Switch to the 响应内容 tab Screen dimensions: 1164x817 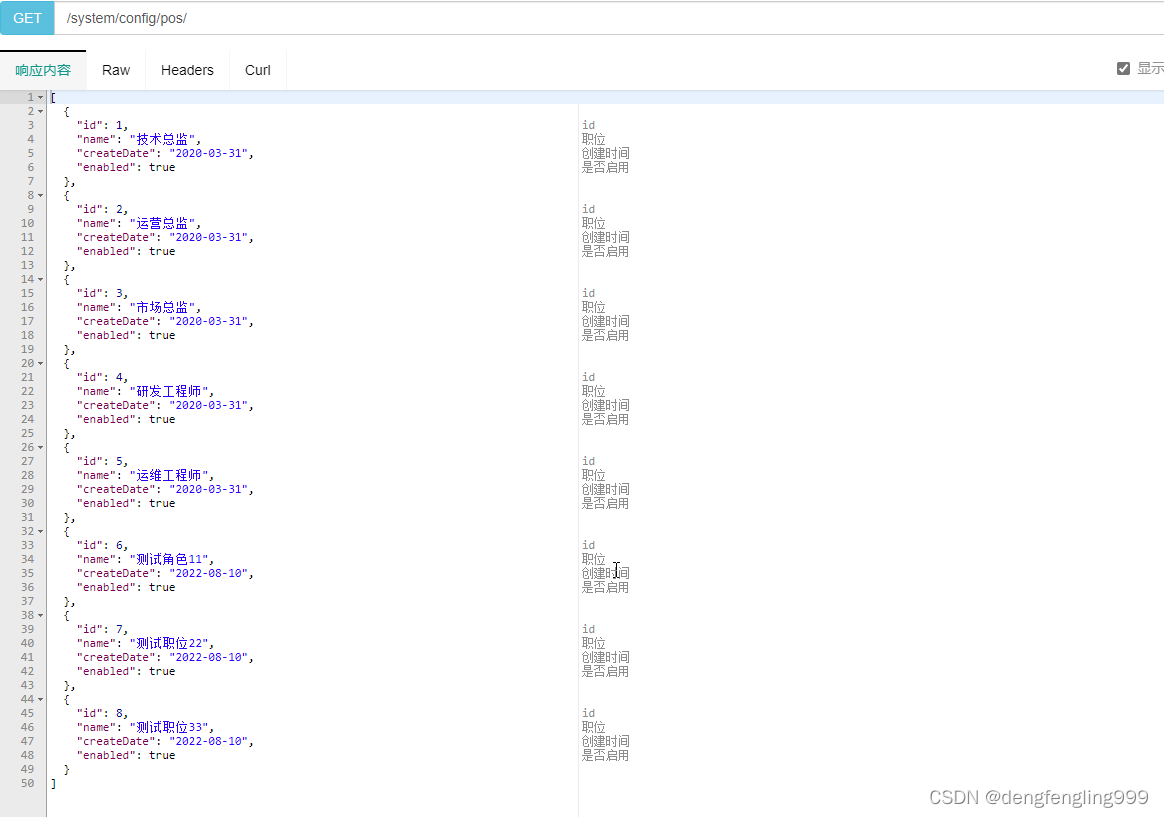[43, 70]
